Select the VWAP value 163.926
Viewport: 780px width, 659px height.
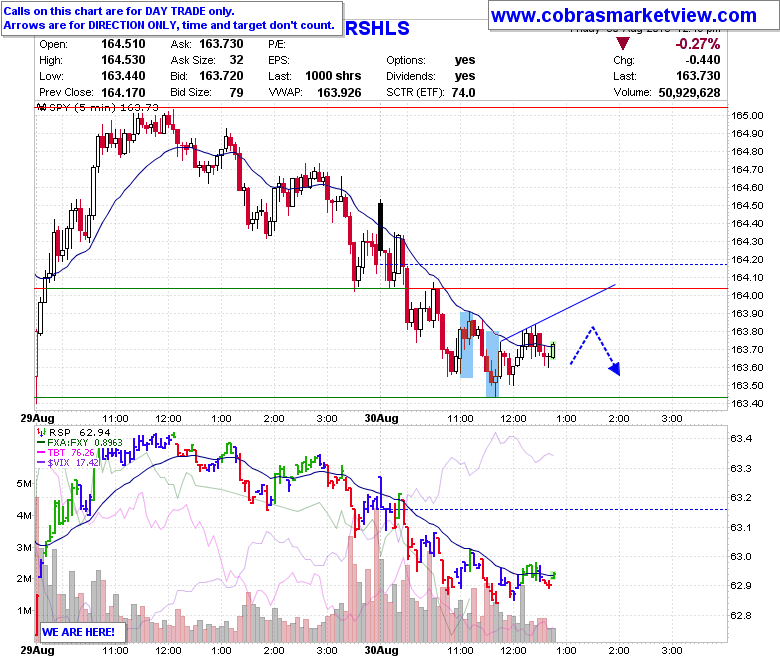339,93
